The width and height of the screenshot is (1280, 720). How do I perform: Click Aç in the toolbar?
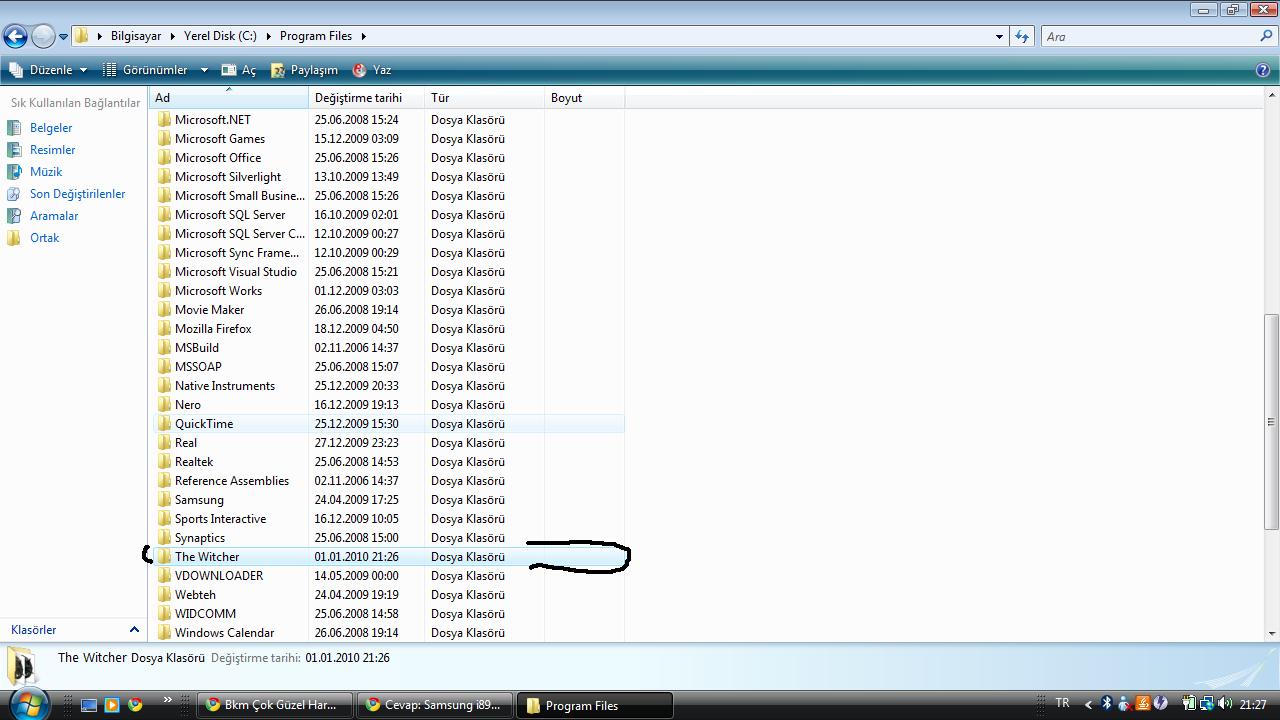point(239,70)
